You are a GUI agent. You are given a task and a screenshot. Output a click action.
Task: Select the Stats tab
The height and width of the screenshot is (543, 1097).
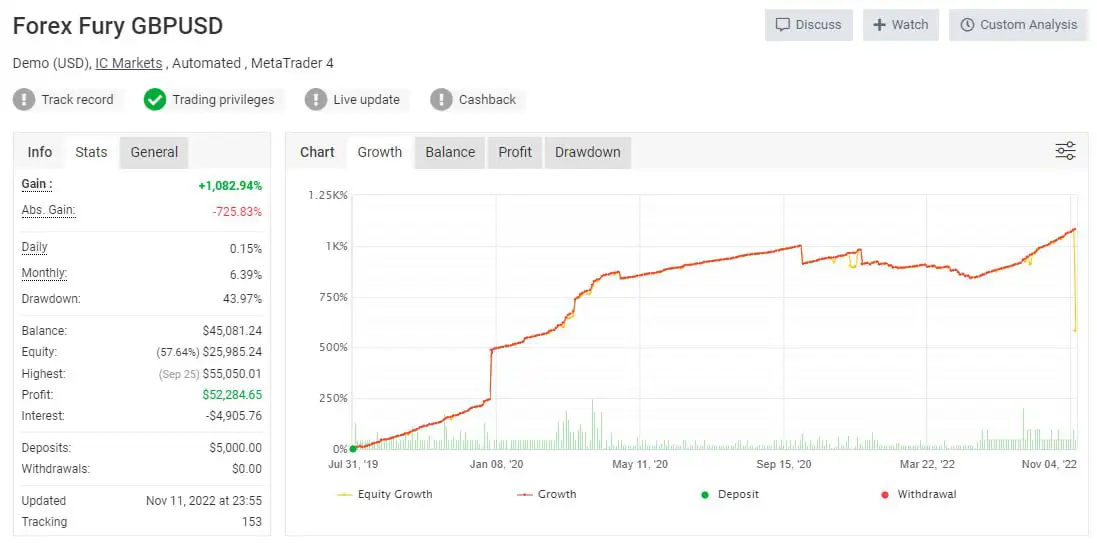[91, 152]
